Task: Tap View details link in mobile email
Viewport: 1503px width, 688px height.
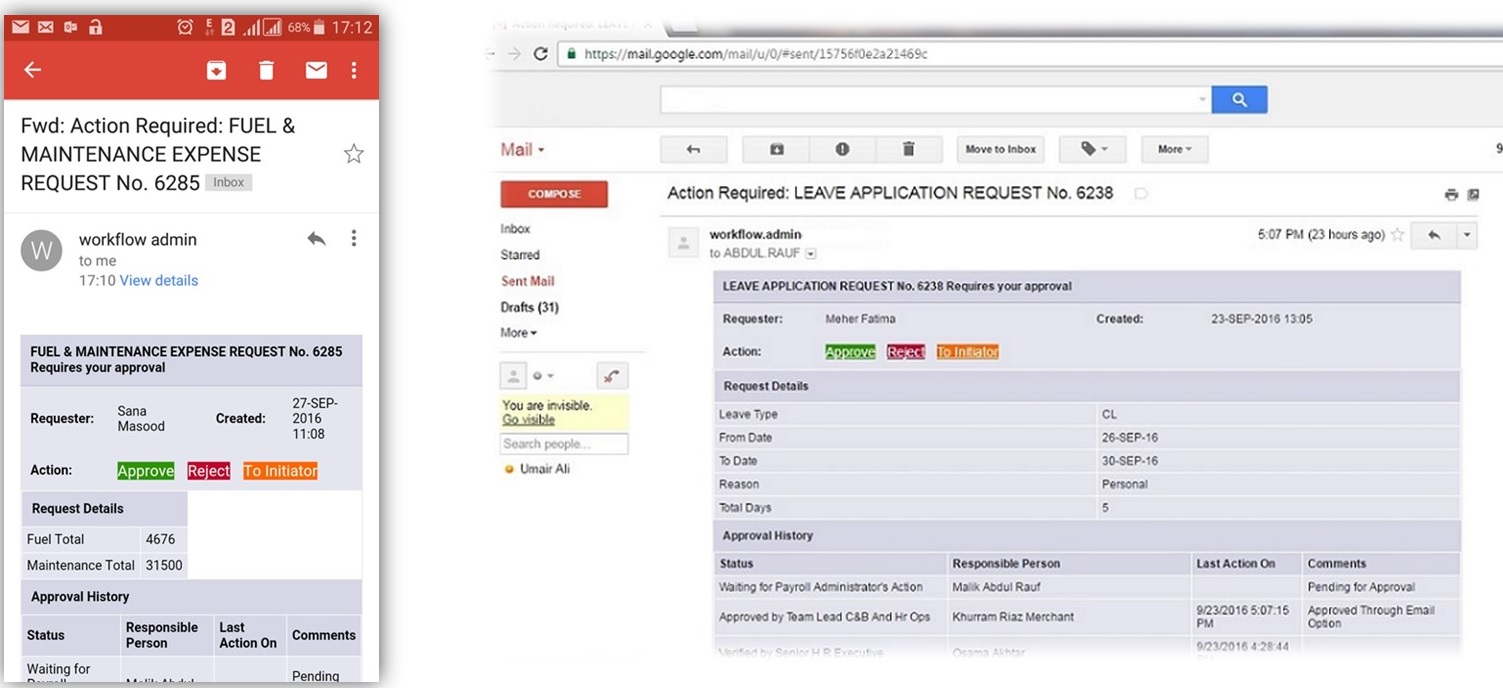Action: (x=159, y=281)
